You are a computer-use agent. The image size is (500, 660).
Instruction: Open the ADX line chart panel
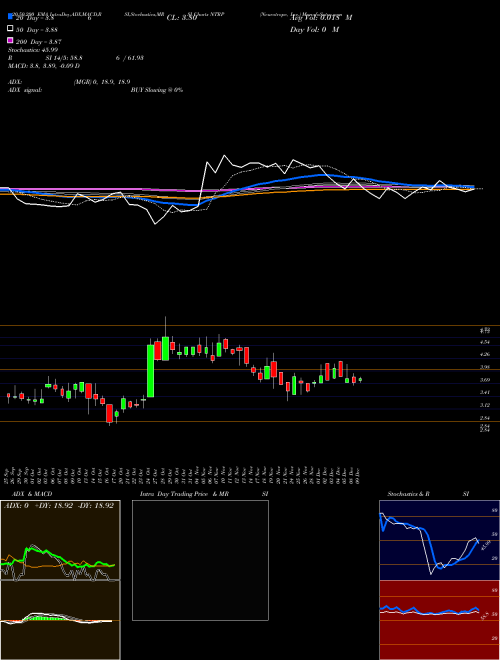click(60, 540)
